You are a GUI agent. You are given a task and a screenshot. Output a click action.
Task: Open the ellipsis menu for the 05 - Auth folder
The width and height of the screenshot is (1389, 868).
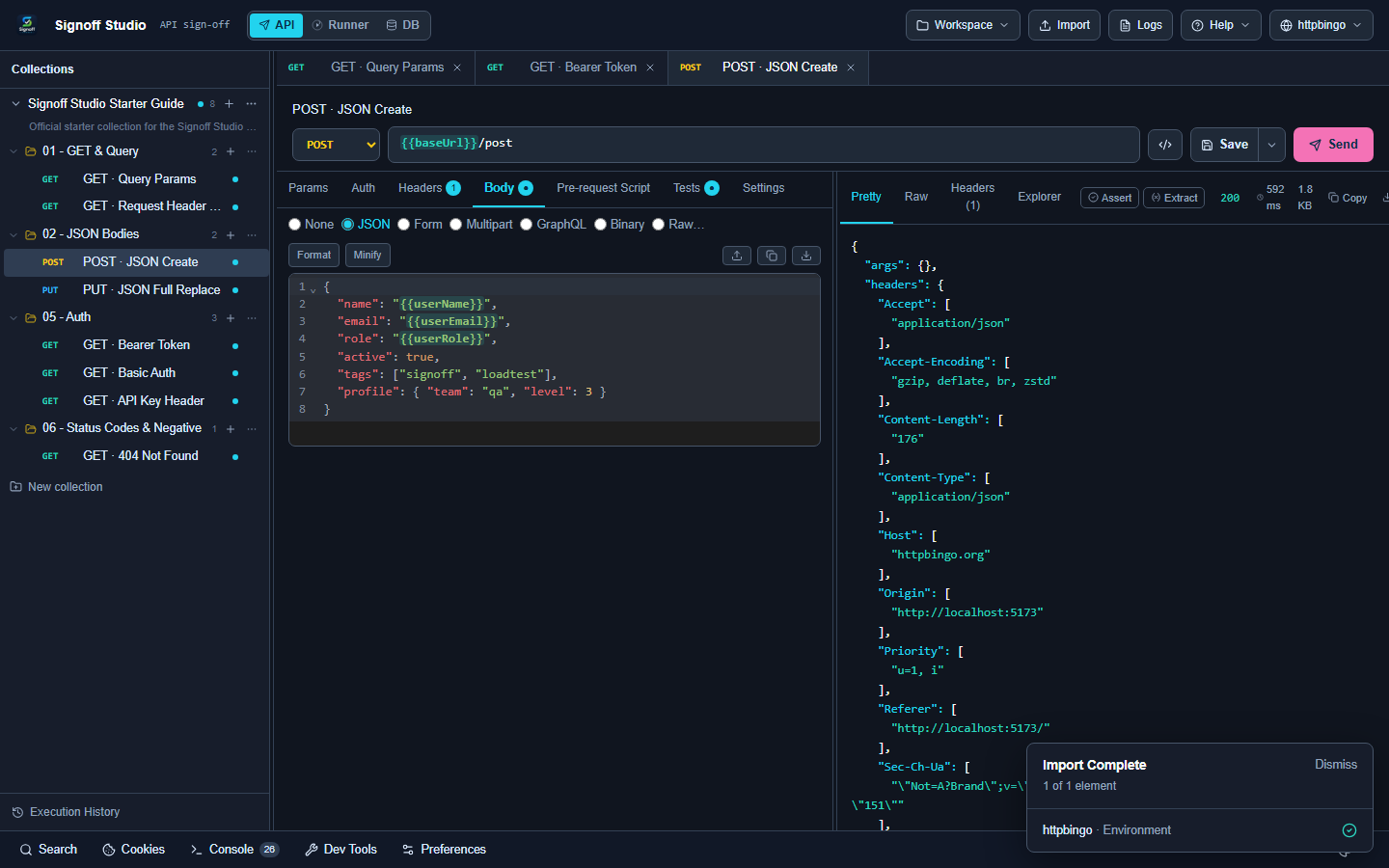252,317
